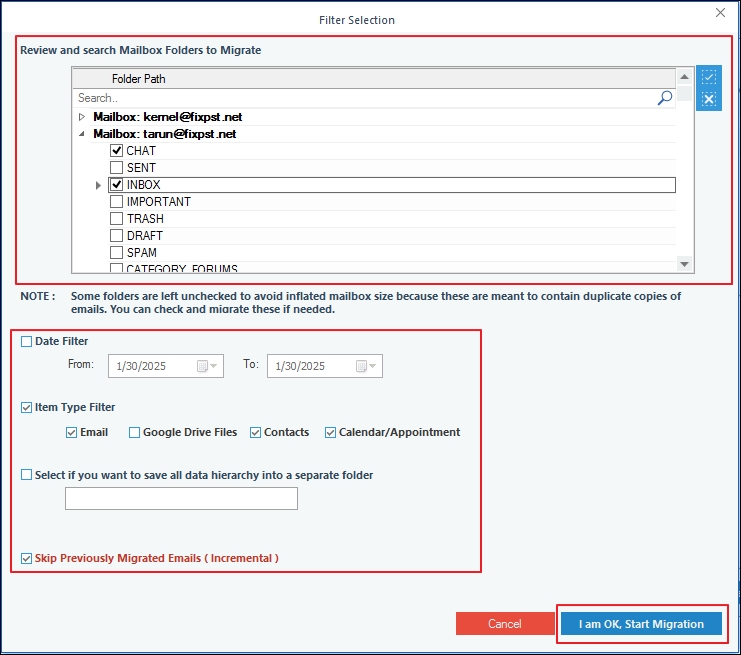Click folder list scroll down arrow
Screen dimensions: 741x655
point(684,264)
